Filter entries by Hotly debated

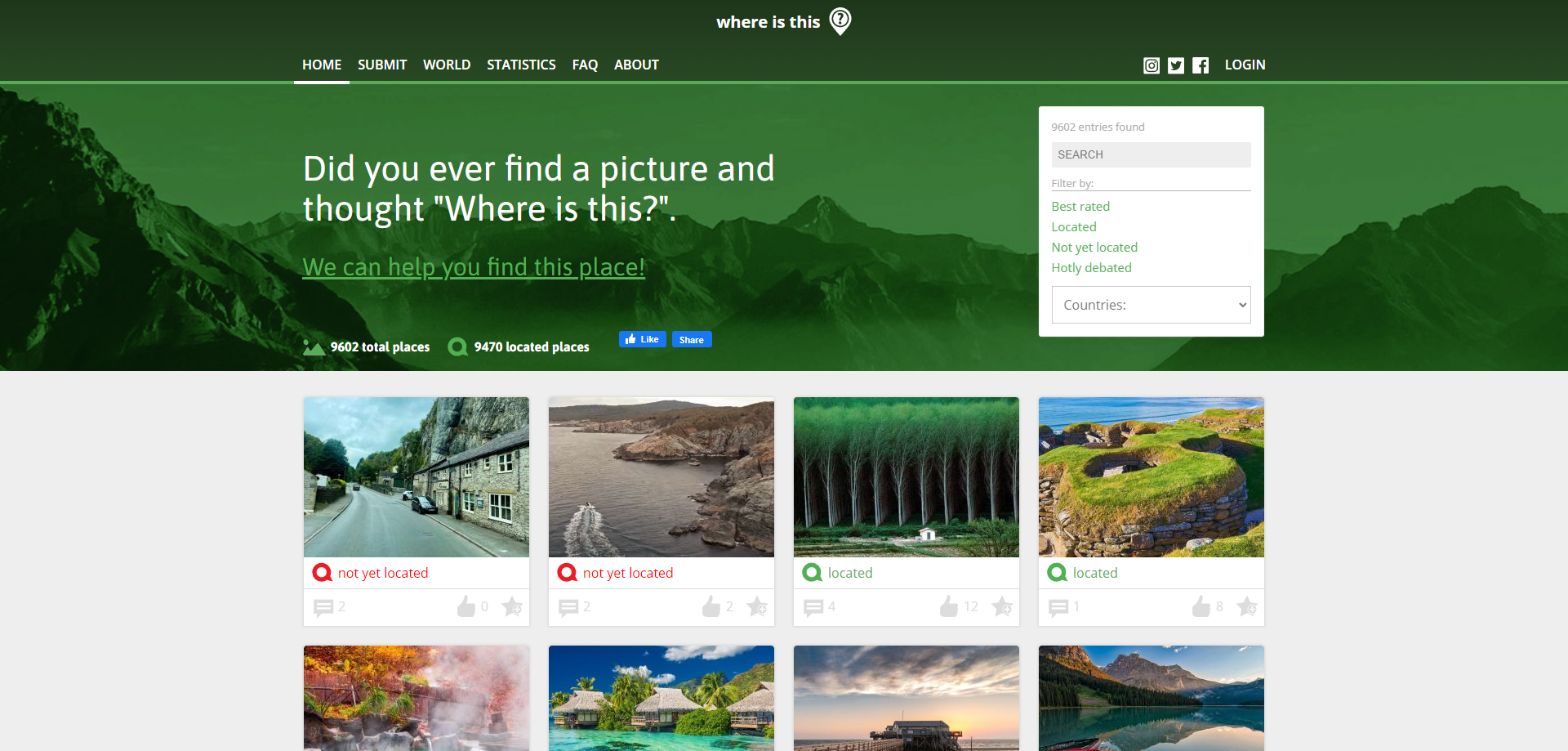click(1091, 267)
